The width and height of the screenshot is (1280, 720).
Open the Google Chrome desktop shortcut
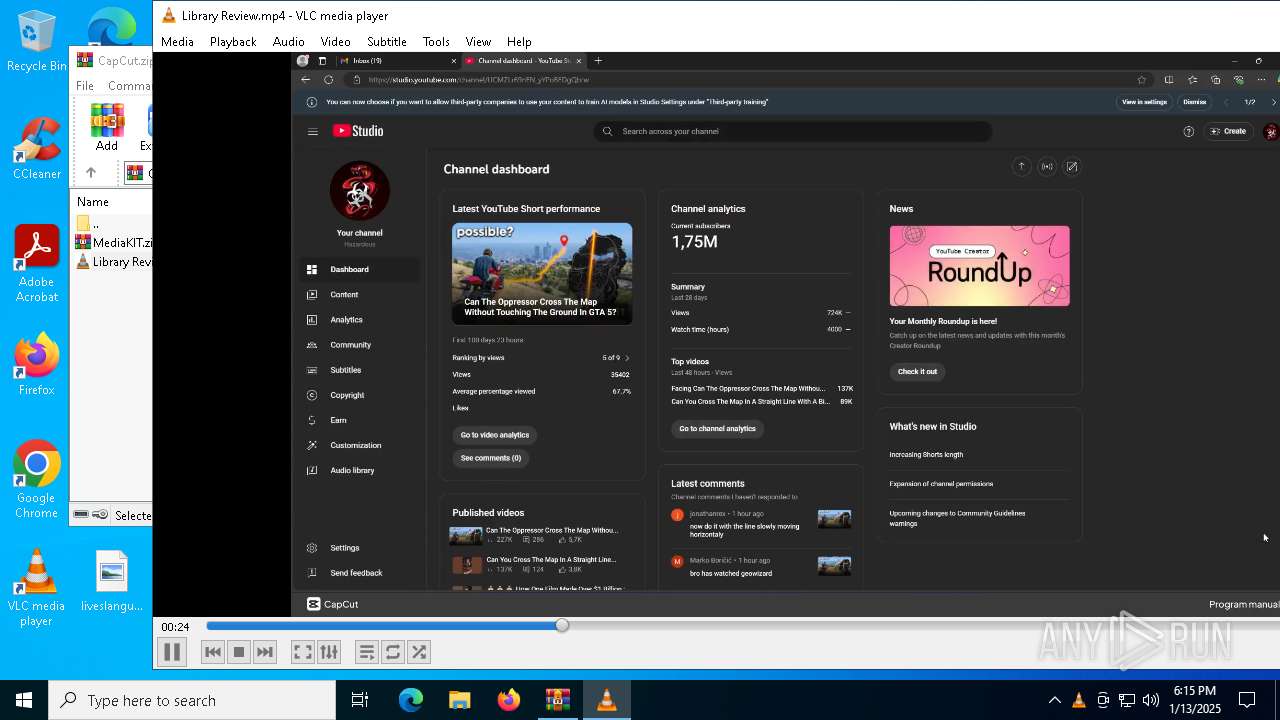click(36, 480)
